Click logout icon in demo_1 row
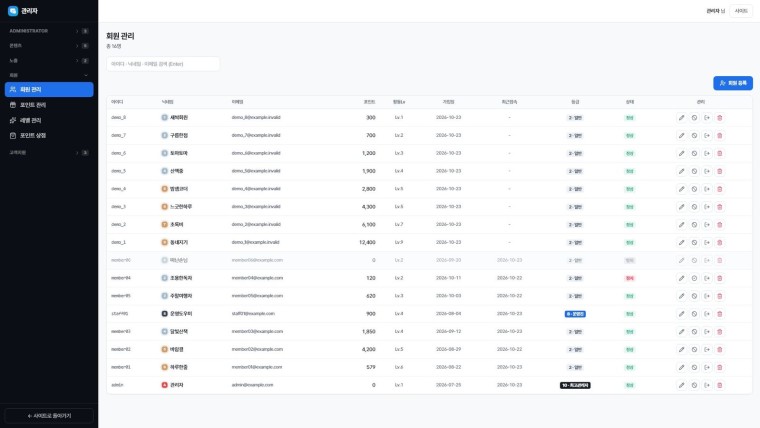760x428 pixels. 707,242
